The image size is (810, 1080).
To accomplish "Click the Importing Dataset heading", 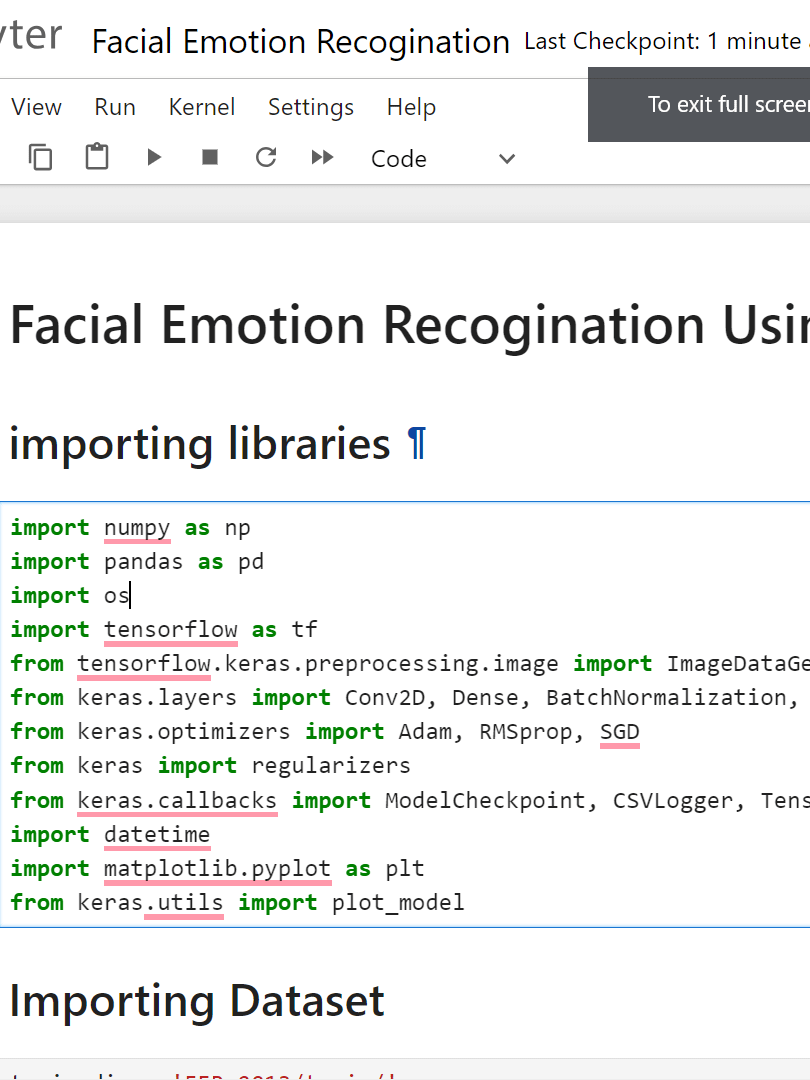I will click(197, 1001).
